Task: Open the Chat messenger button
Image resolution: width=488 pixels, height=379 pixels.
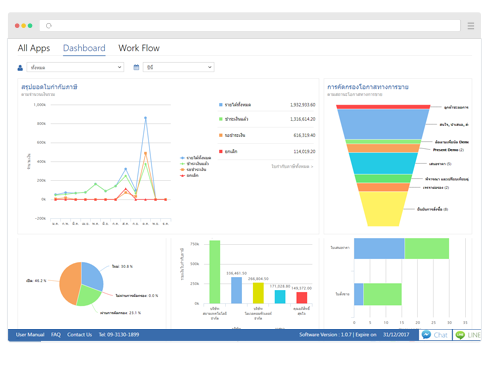Action: pos(435,335)
